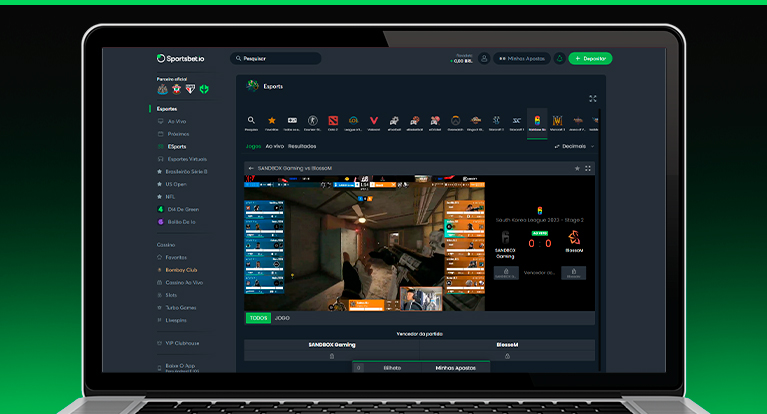
Task: Select the Southampton partner club crest
Action: (177, 89)
